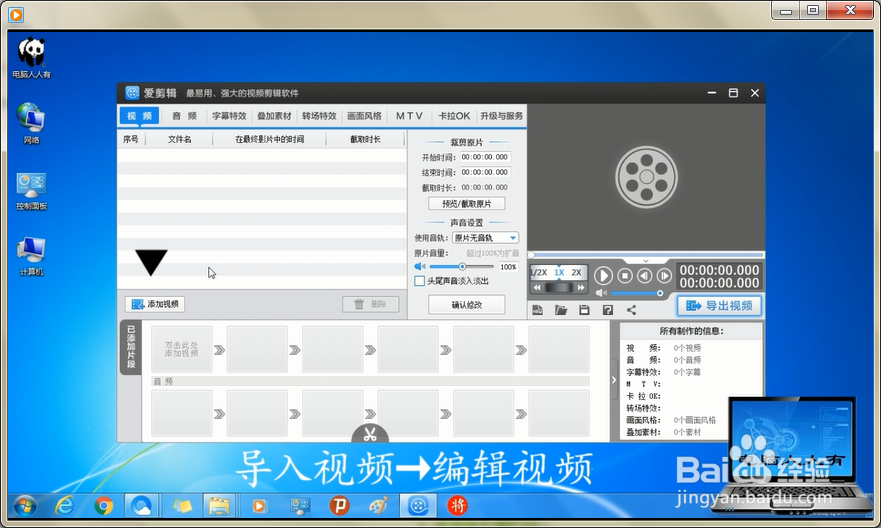Click the greyed 删除 trash button
Image resolution: width=881 pixels, height=528 pixels.
pos(371,304)
